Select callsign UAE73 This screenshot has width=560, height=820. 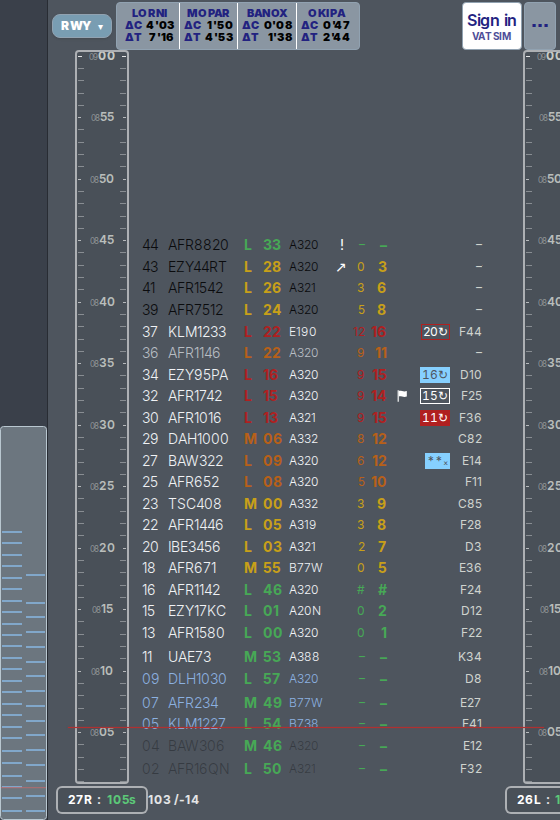(x=189, y=656)
